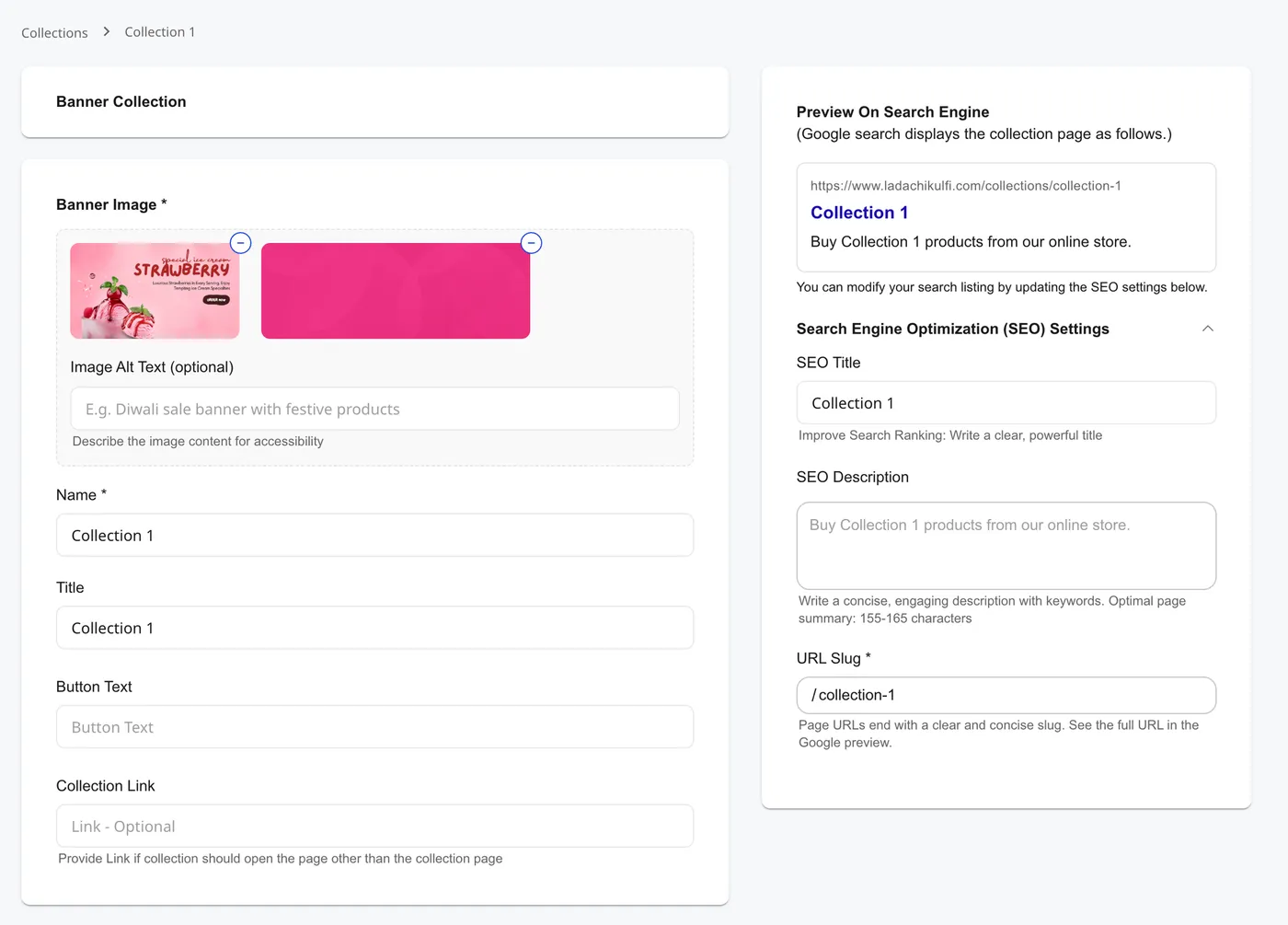The height and width of the screenshot is (925, 1288).
Task: Click the breadcrumb chevron separator
Action: 106,32
